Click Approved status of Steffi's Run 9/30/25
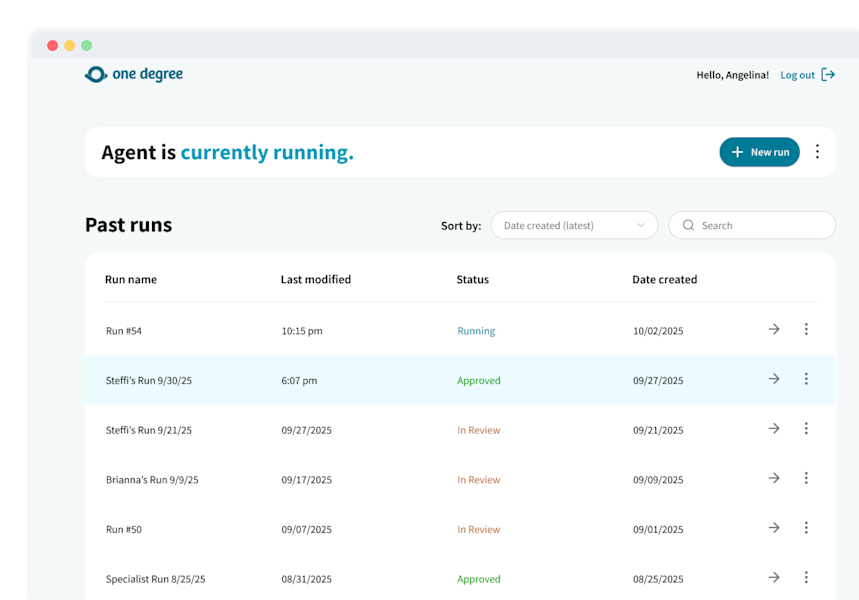The height and width of the screenshot is (600, 859). pos(479,380)
